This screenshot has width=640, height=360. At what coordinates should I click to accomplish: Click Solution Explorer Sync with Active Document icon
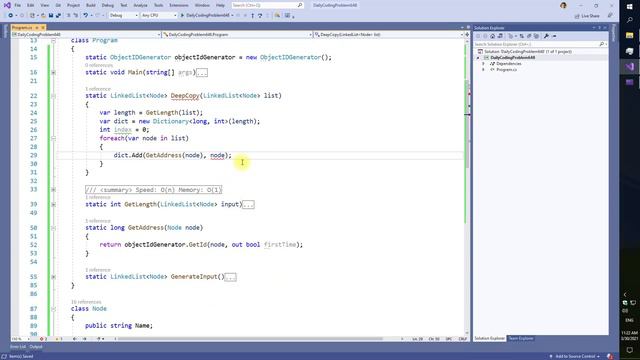tap(522, 36)
